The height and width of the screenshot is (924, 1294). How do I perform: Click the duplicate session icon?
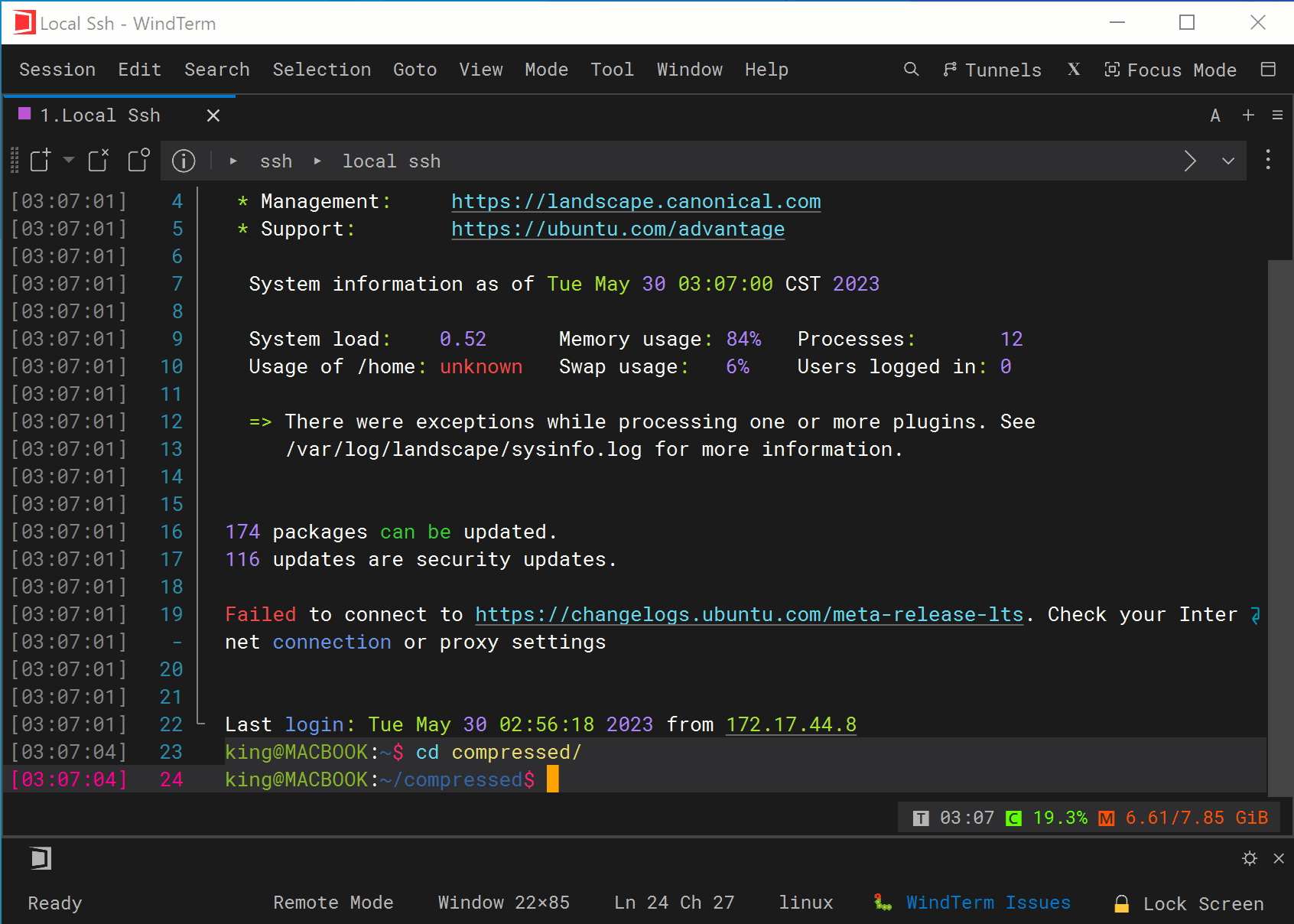coord(138,161)
